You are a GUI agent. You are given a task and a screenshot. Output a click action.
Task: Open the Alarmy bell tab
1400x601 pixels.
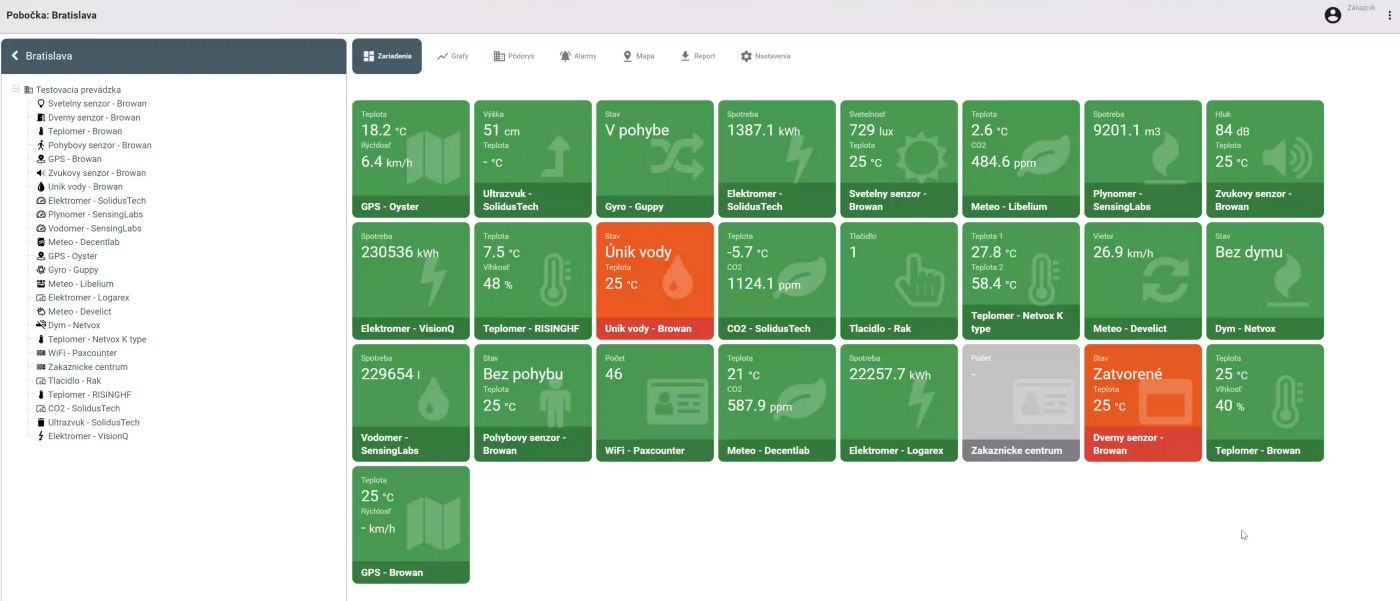pos(578,56)
